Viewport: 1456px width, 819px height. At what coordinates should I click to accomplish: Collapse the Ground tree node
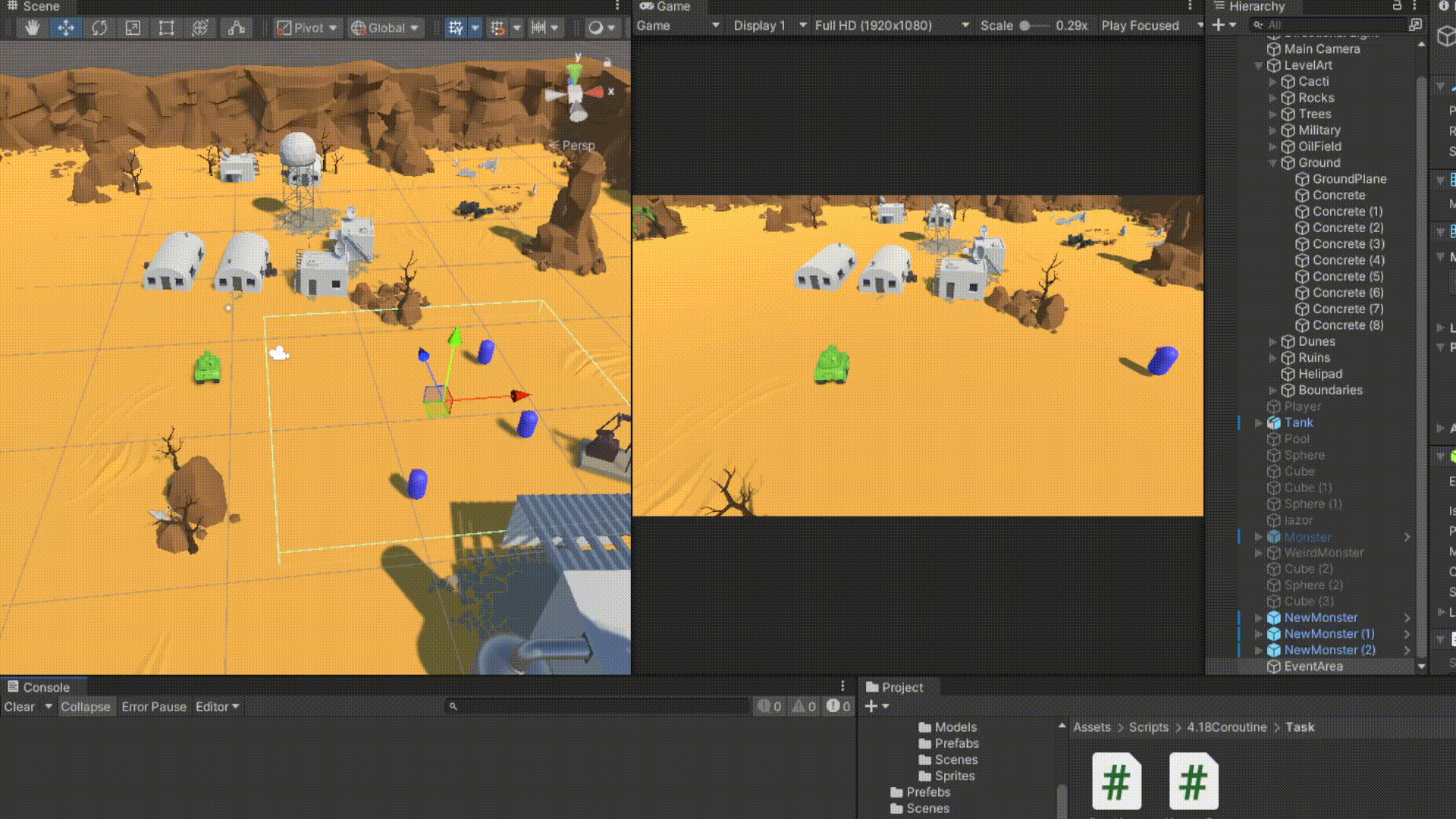(x=1273, y=163)
